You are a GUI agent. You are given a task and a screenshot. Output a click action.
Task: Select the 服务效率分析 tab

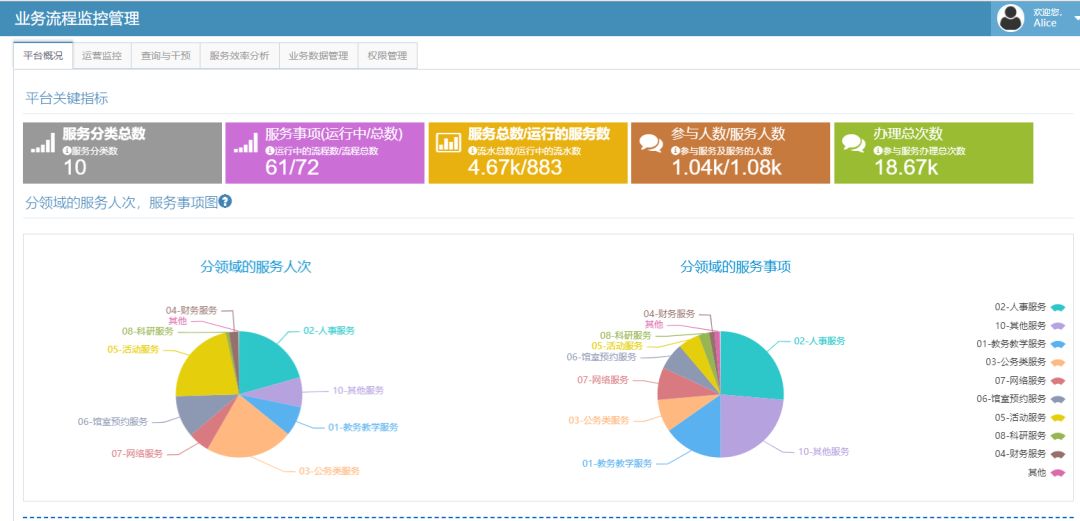pyautogui.click(x=239, y=56)
